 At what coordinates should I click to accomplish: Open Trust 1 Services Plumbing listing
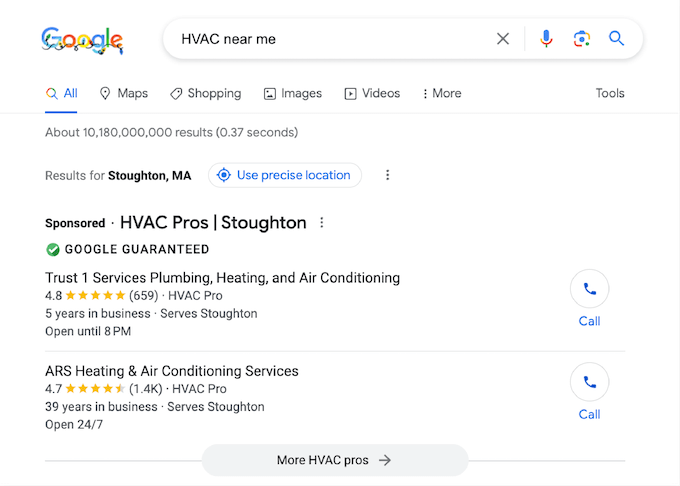pyautogui.click(x=222, y=278)
